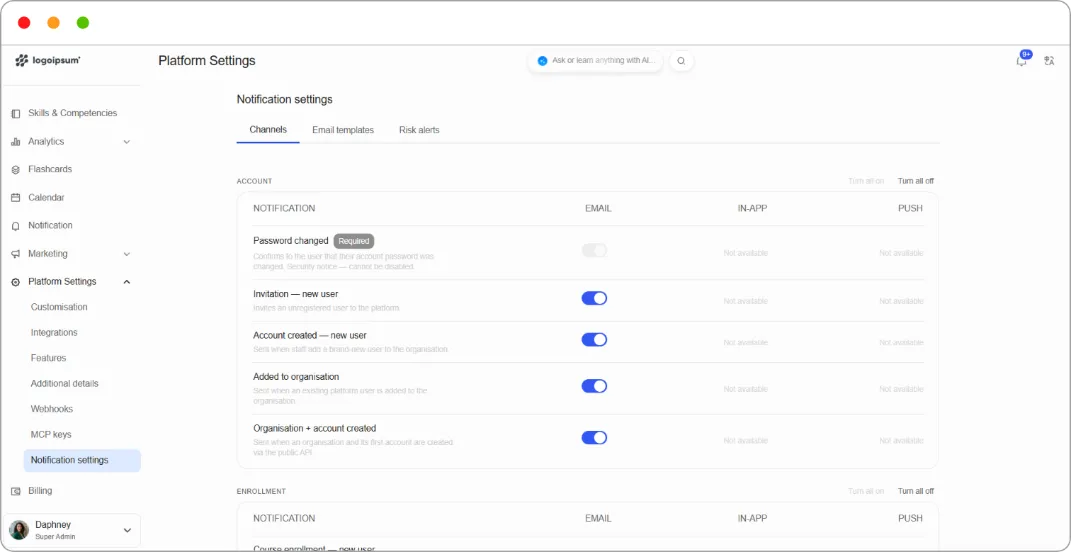Image resolution: width=1071 pixels, height=552 pixels.
Task: Toggle Account created — new user email switch
Action: pos(594,340)
